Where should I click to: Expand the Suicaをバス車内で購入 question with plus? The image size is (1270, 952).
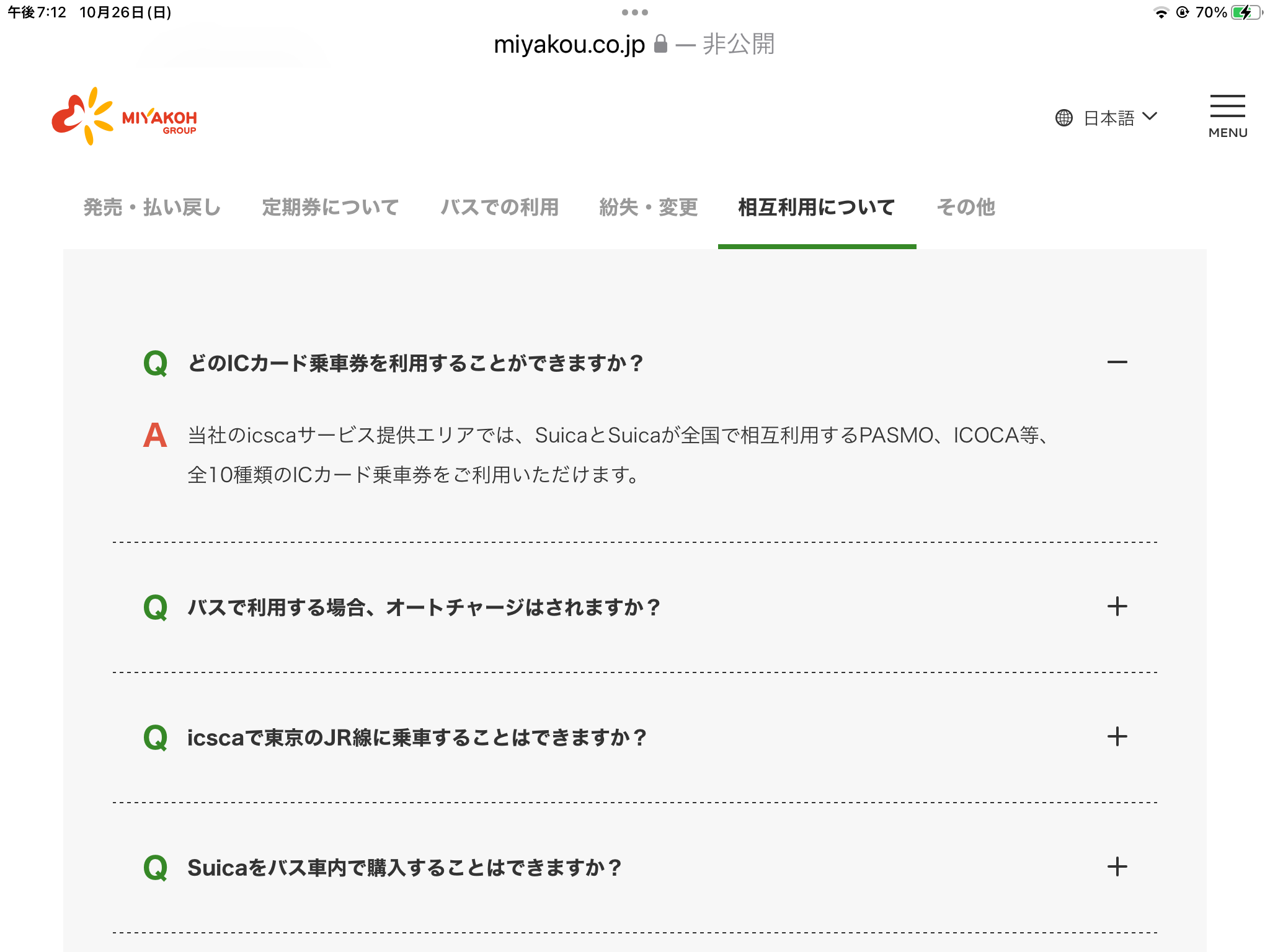coord(1117,866)
